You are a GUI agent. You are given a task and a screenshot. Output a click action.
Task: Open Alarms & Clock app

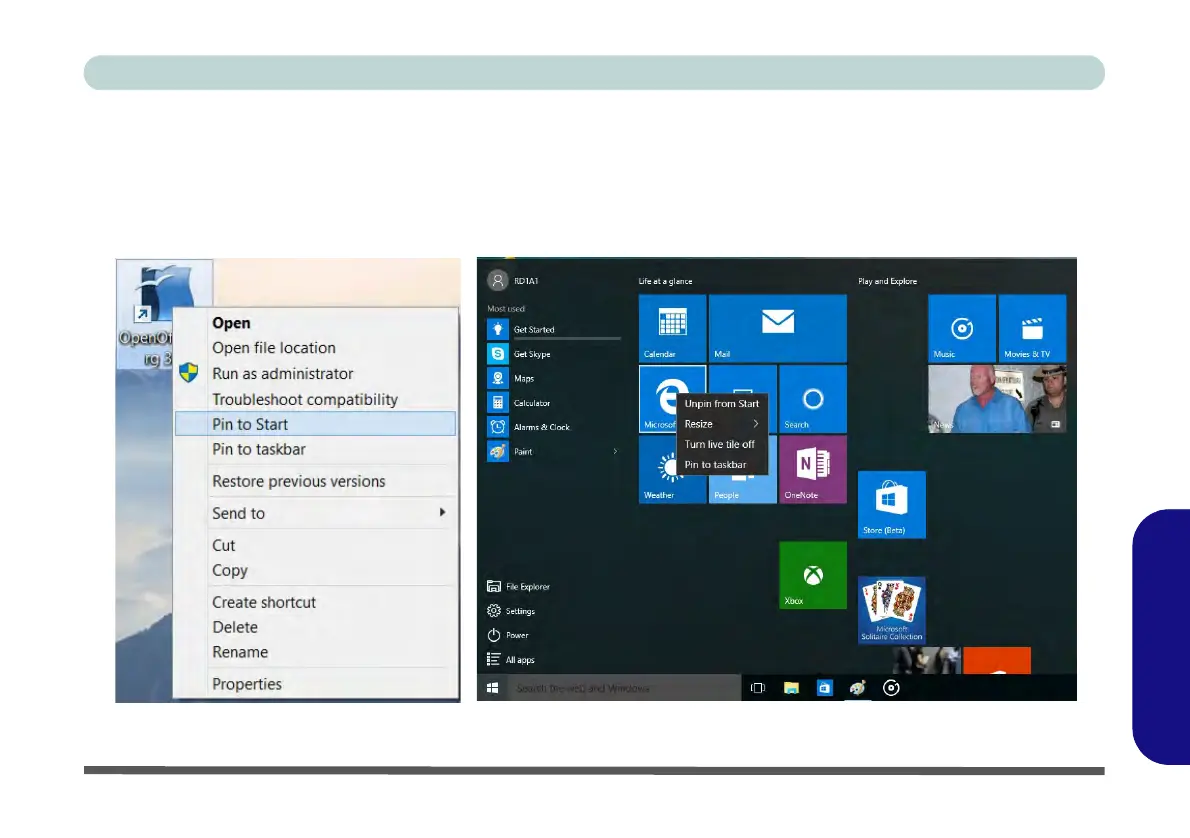(x=554, y=427)
